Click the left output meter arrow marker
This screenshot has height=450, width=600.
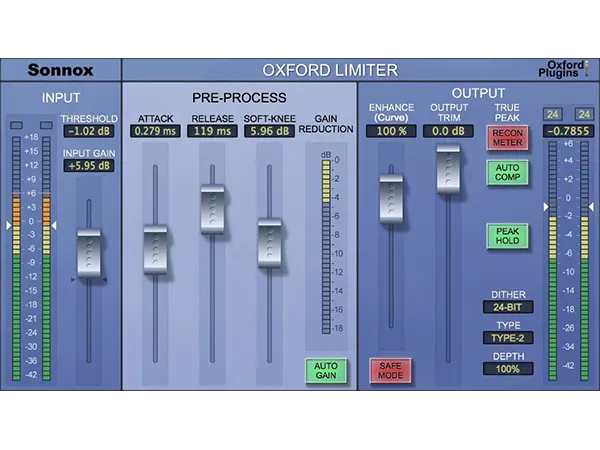click(x=546, y=207)
